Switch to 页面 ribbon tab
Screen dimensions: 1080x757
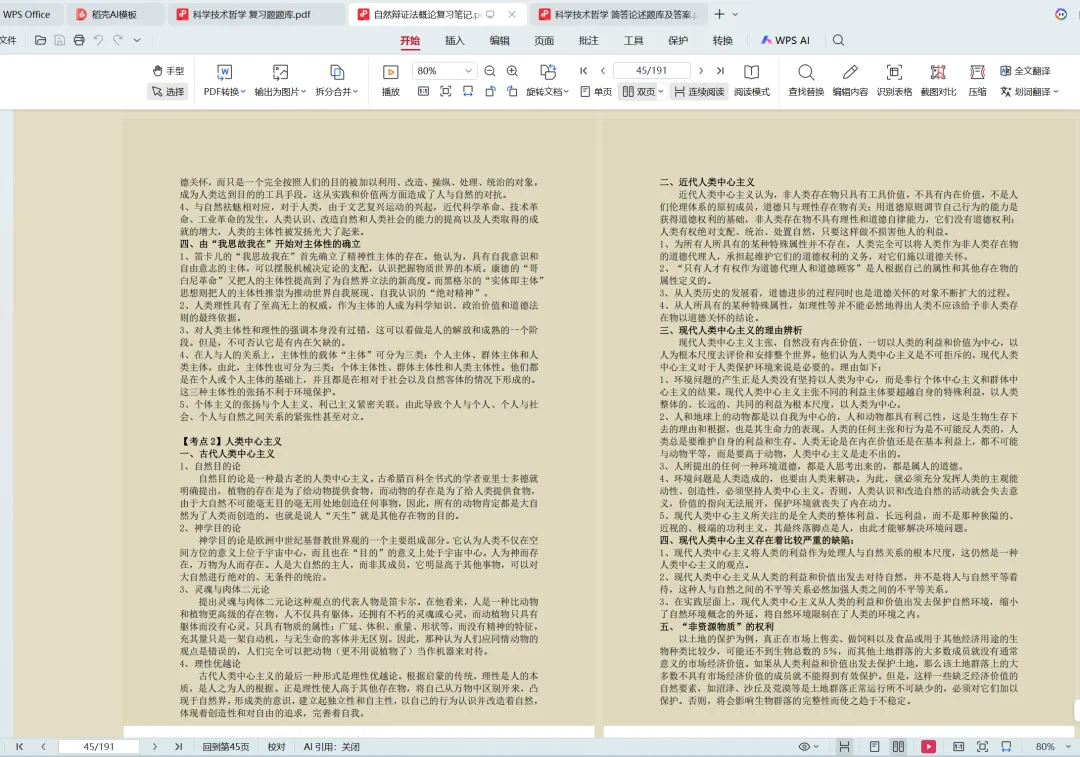tap(544, 41)
